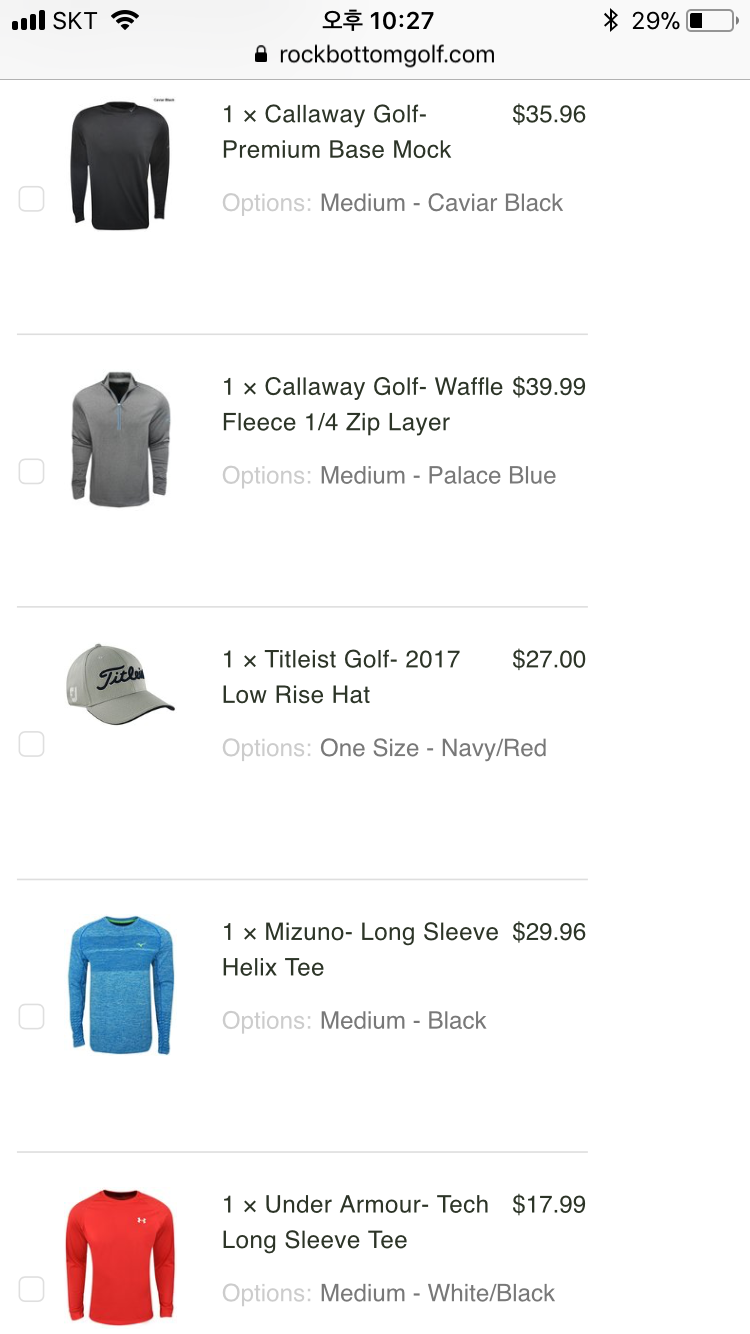Tap the battery indicator icon
750x1334 pixels.
click(x=711, y=20)
